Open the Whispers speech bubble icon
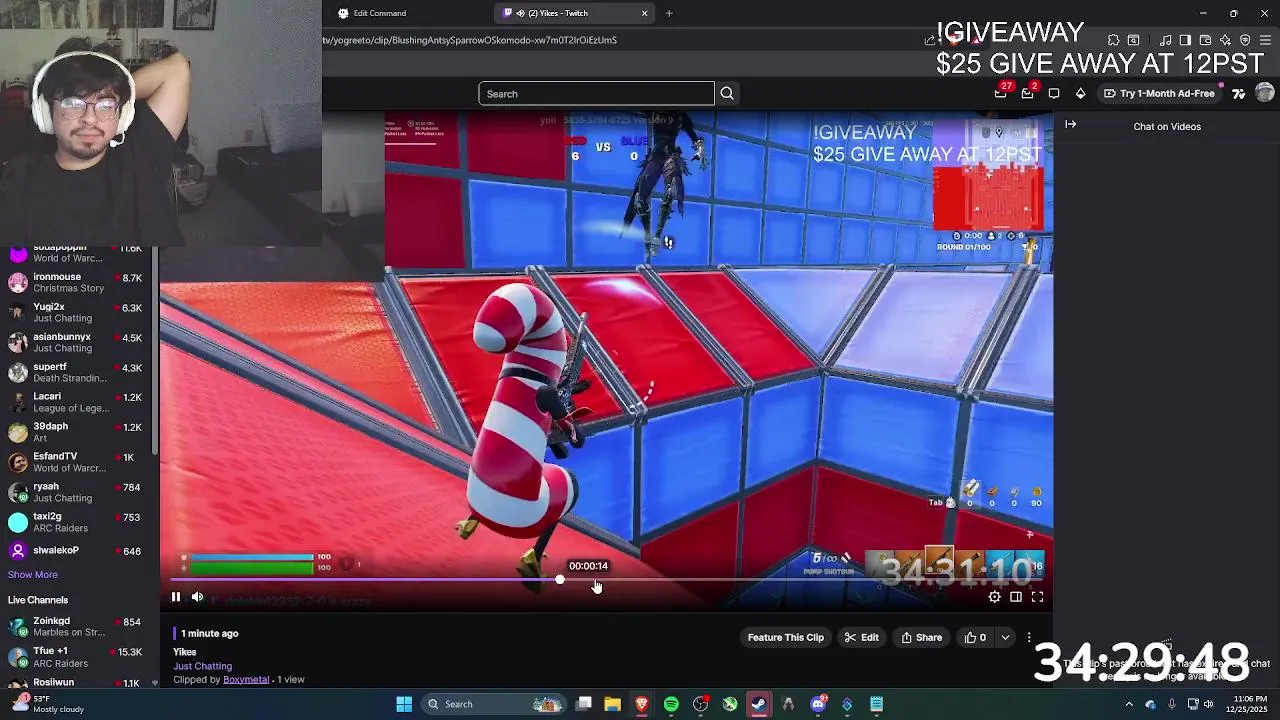Viewport: 1280px width, 720px height. pyautogui.click(x=1054, y=93)
